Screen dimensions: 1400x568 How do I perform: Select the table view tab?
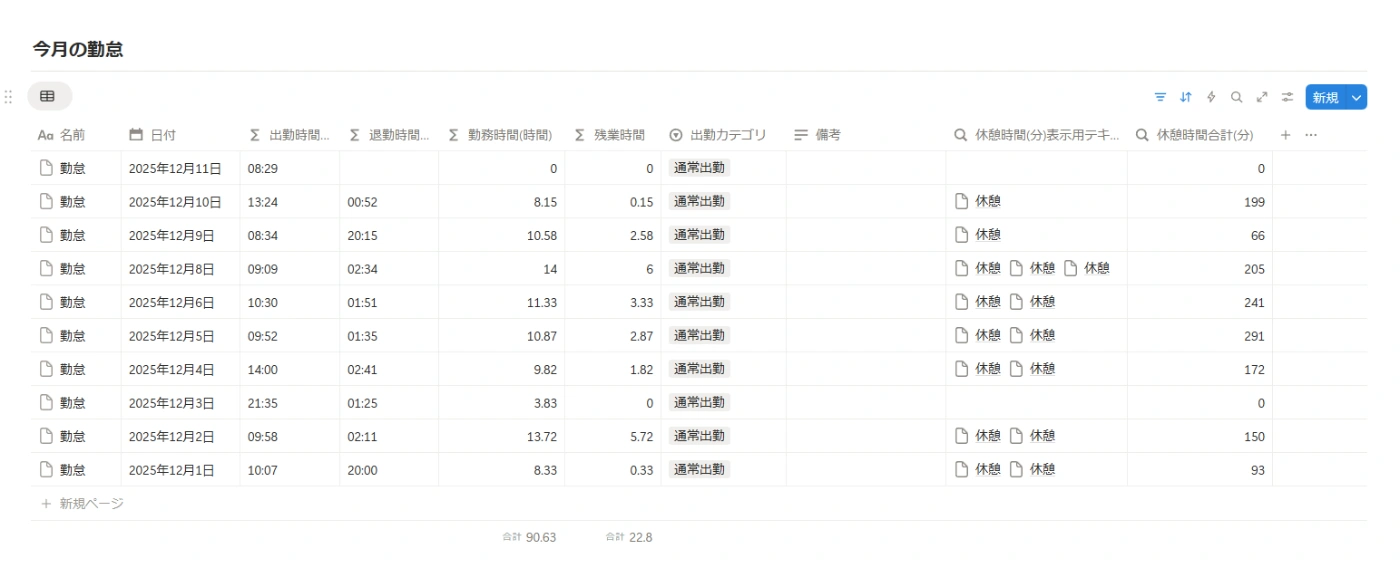[x=48, y=96]
